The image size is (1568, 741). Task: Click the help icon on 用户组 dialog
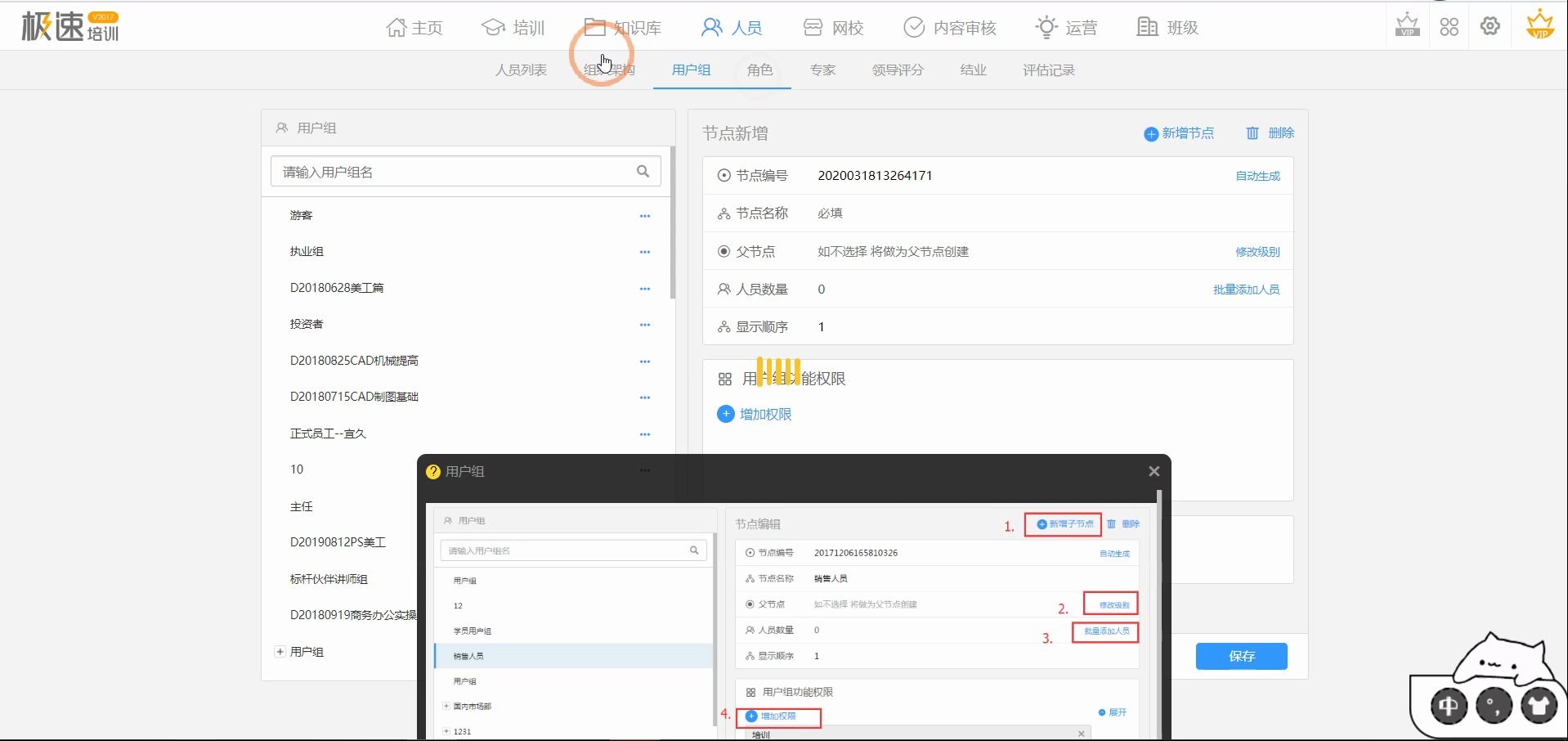tap(433, 471)
